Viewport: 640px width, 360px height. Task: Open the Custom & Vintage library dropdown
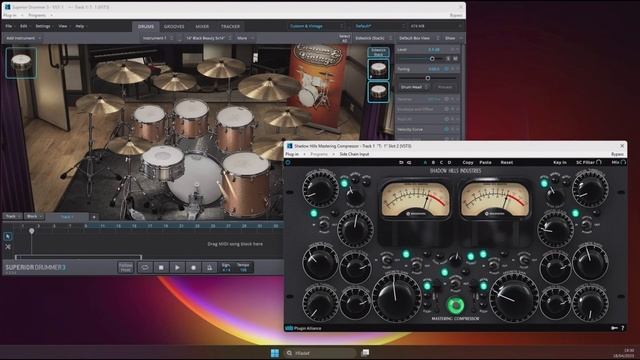(x=316, y=26)
